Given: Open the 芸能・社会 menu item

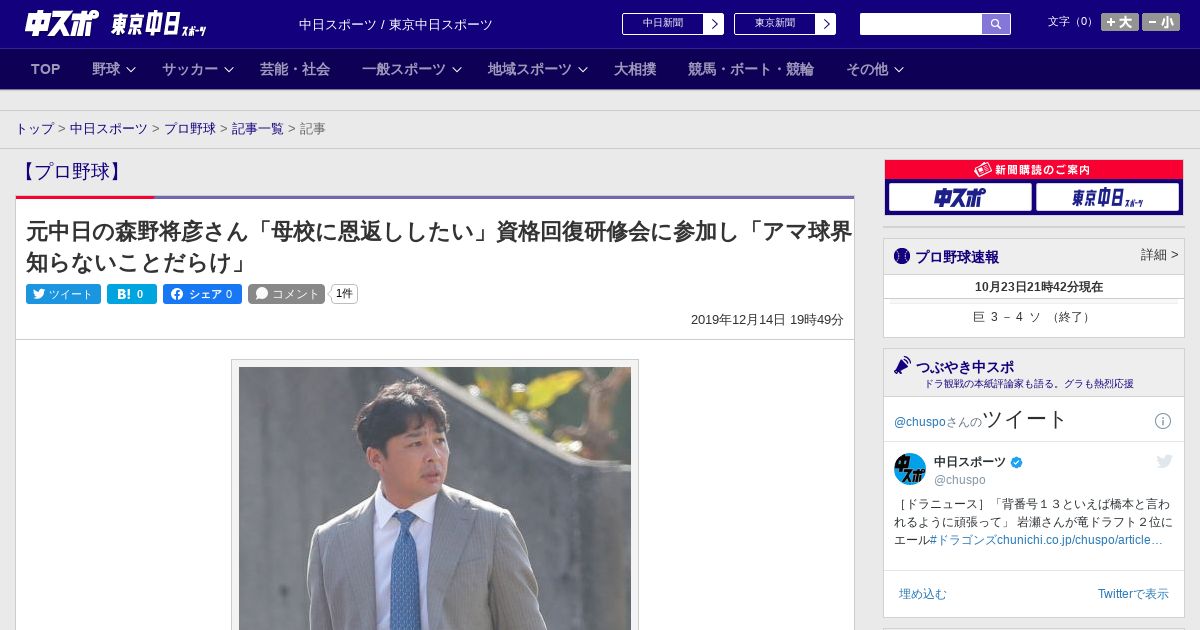Looking at the screenshot, I should point(295,69).
